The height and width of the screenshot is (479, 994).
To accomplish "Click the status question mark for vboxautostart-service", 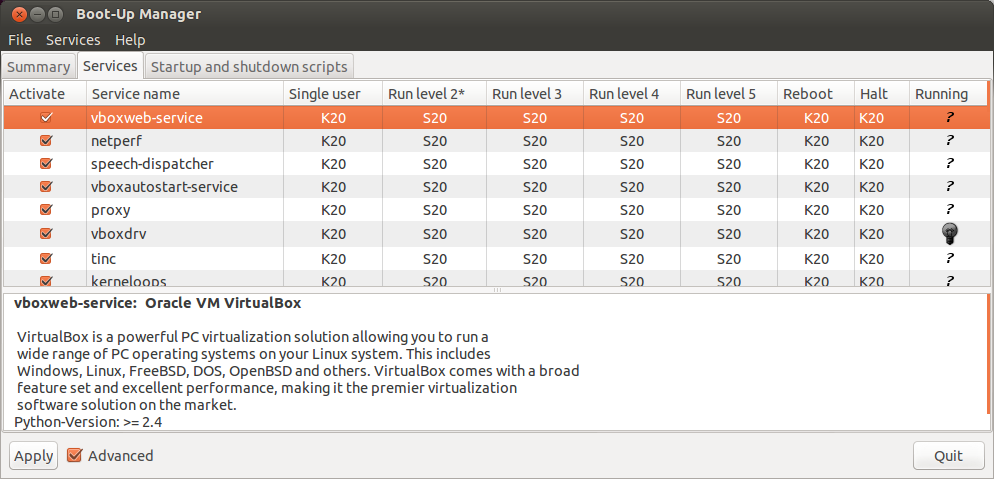I will click(x=949, y=187).
